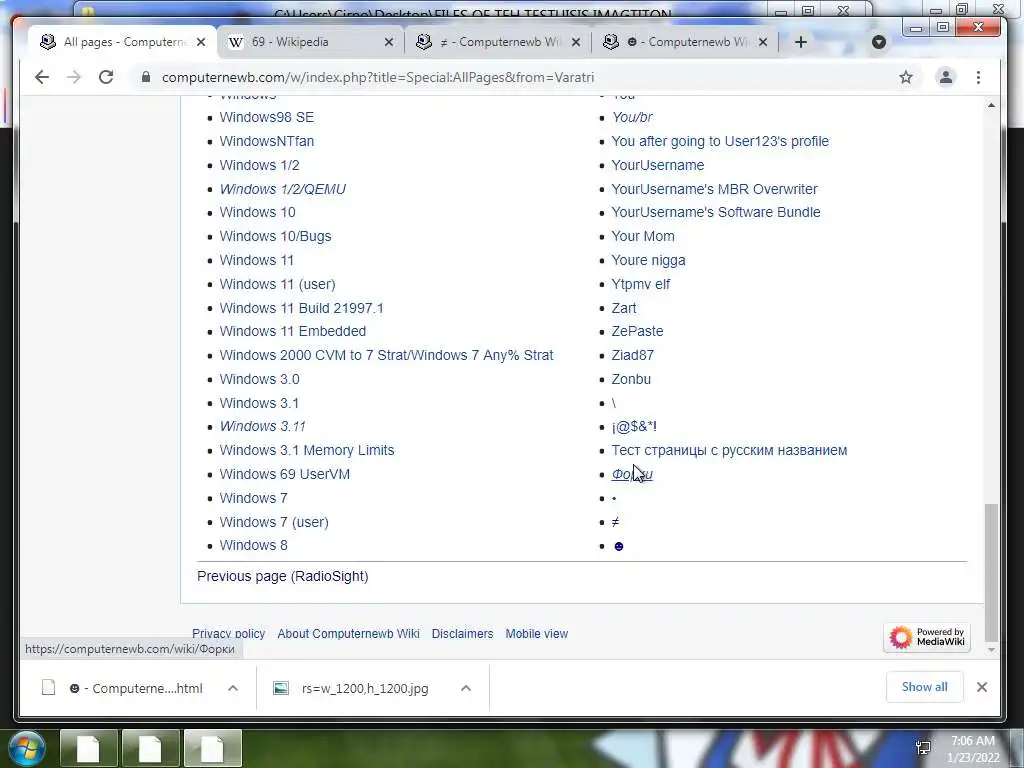Open the WindowsNTfan link
This screenshot has height=768, width=1024.
(266, 141)
